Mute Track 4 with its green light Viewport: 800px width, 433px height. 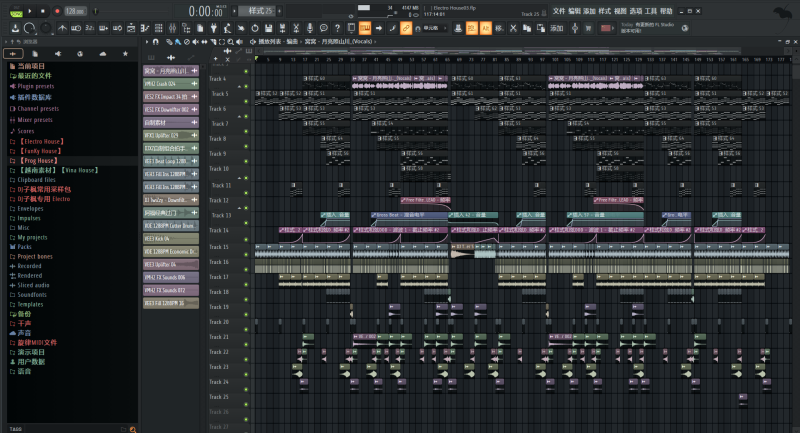click(x=246, y=86)
